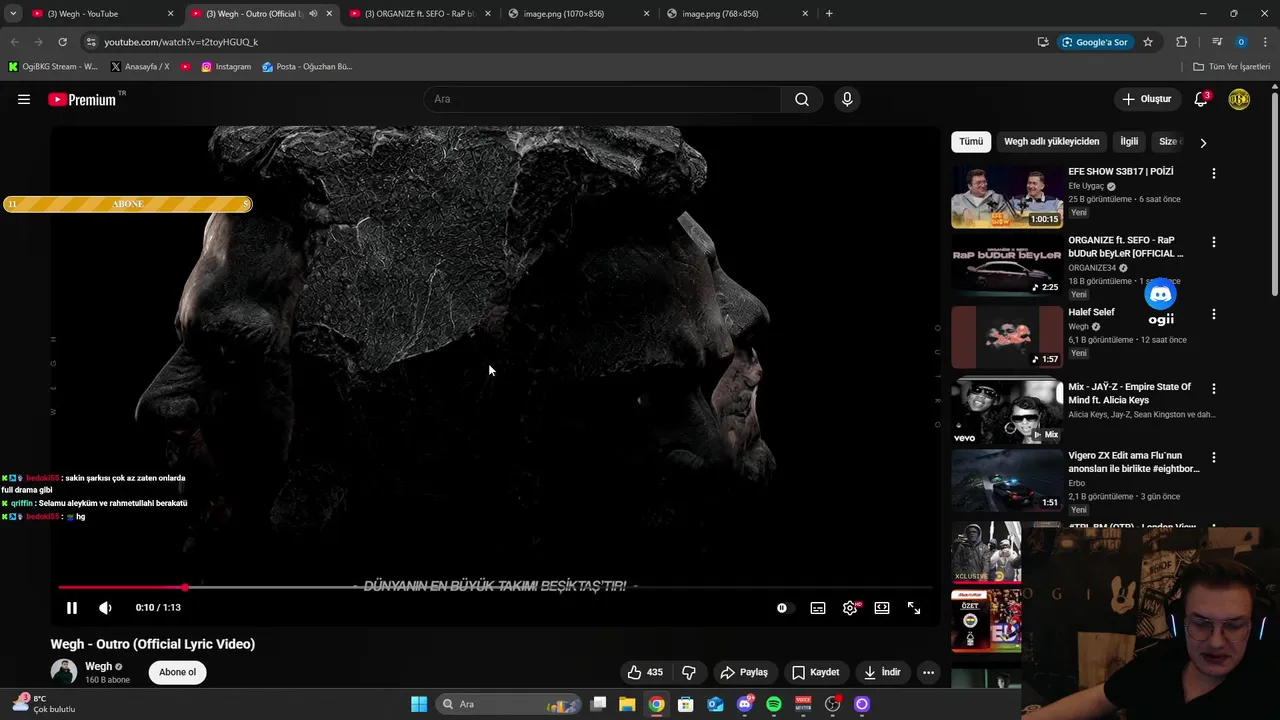The height and width of the screenshot is (720, 1280).
Task: Dislike the video with the thumbs-down icon
Action: [x=689, y=672]
